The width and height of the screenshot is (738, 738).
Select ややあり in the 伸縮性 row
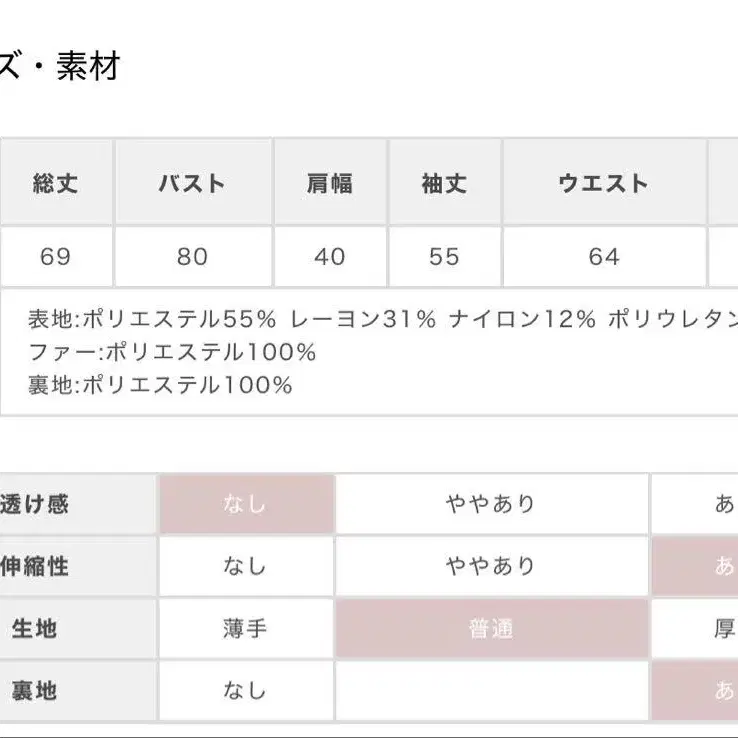tap(491, 566)
